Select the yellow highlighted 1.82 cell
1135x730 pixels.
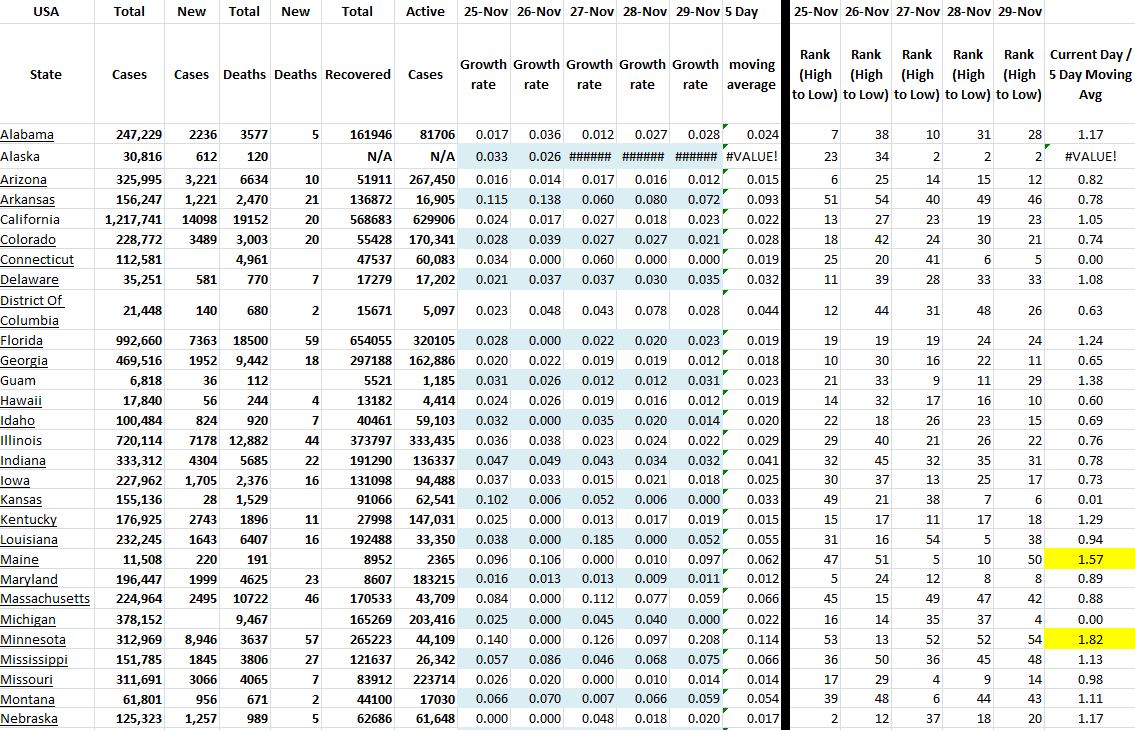click(x=1091, y=640)
